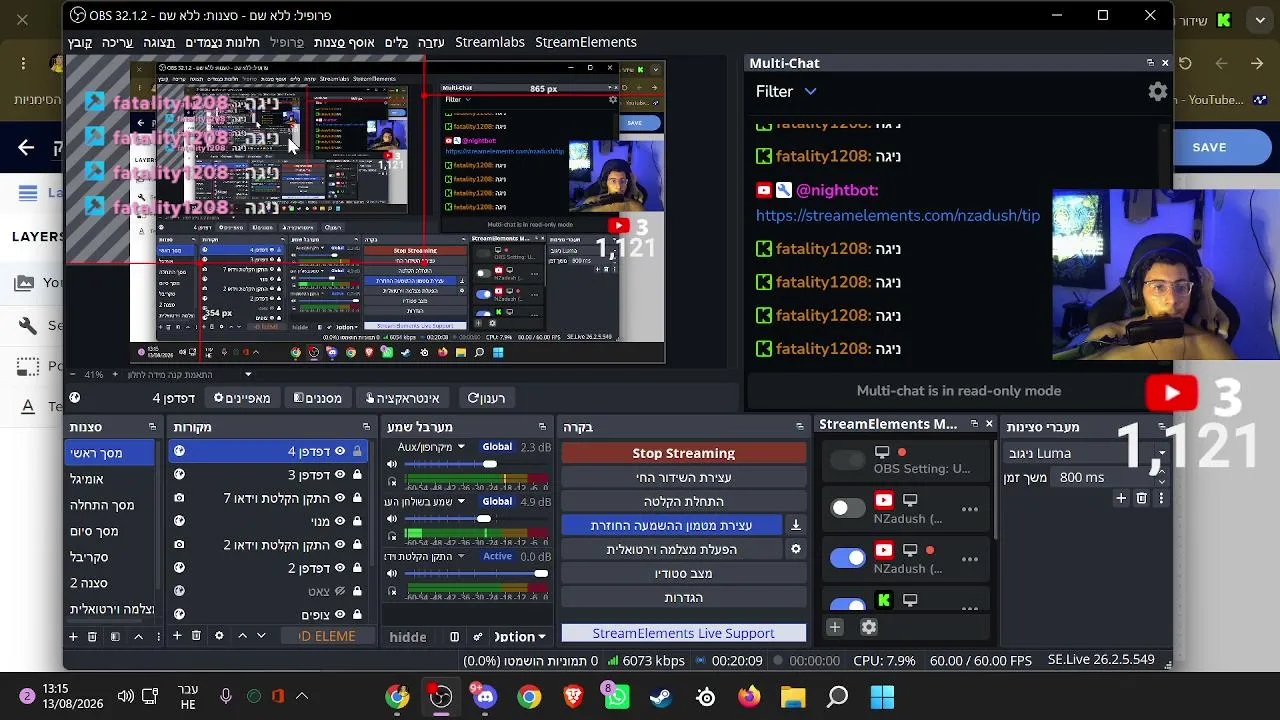This screenshot has height=720, width=1280.
Task: Open more options for first NZadush destination
Action: (x=970, y=509)
